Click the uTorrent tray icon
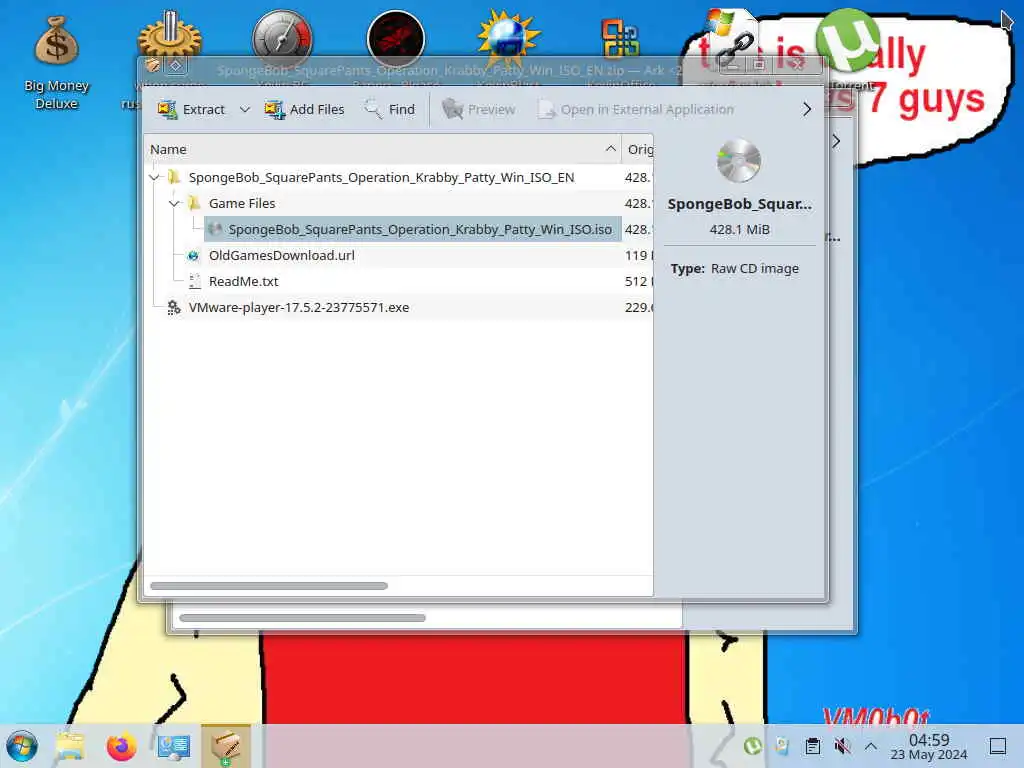This screenshot has width=1024, height=768. tap(752, 746)
